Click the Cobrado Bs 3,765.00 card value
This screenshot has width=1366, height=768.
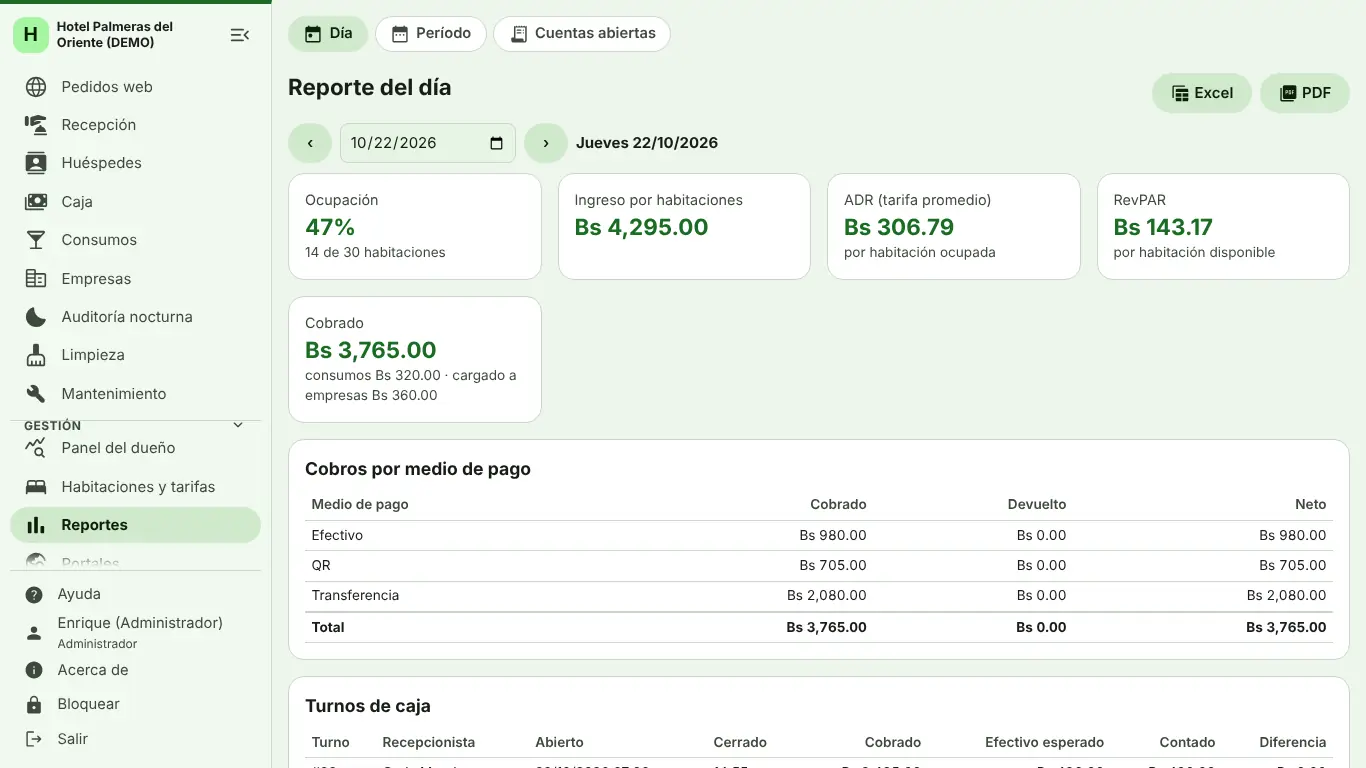[x=371, y=350]
